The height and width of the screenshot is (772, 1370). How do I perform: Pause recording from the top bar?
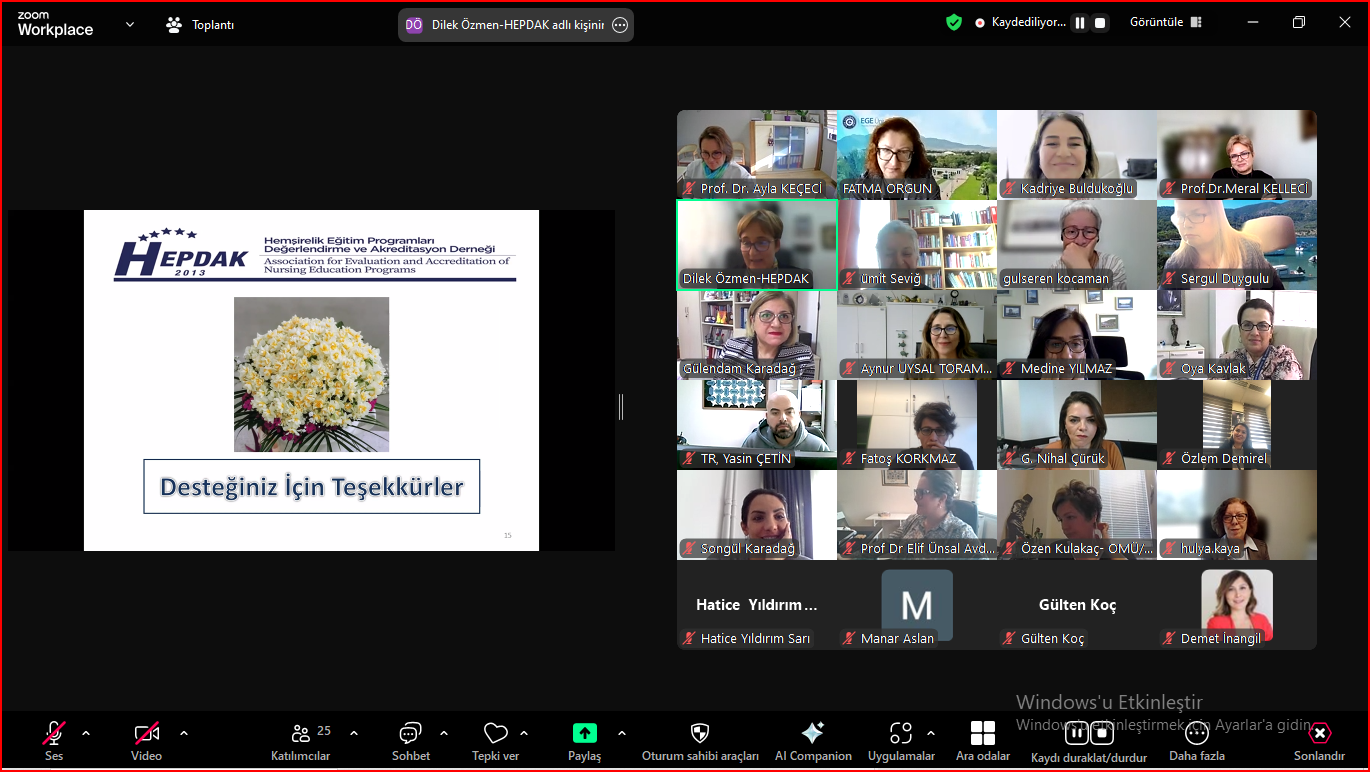(1080, 22)
